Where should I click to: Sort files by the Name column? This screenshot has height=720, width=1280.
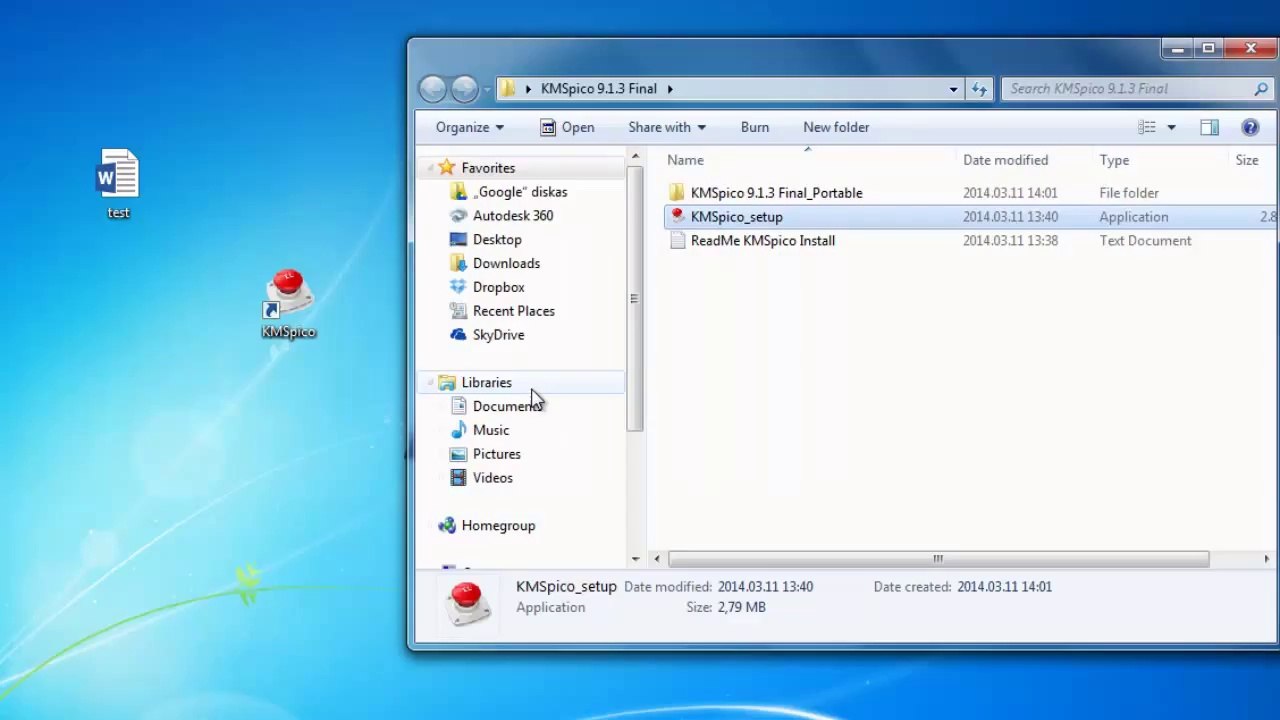point(686,160)
